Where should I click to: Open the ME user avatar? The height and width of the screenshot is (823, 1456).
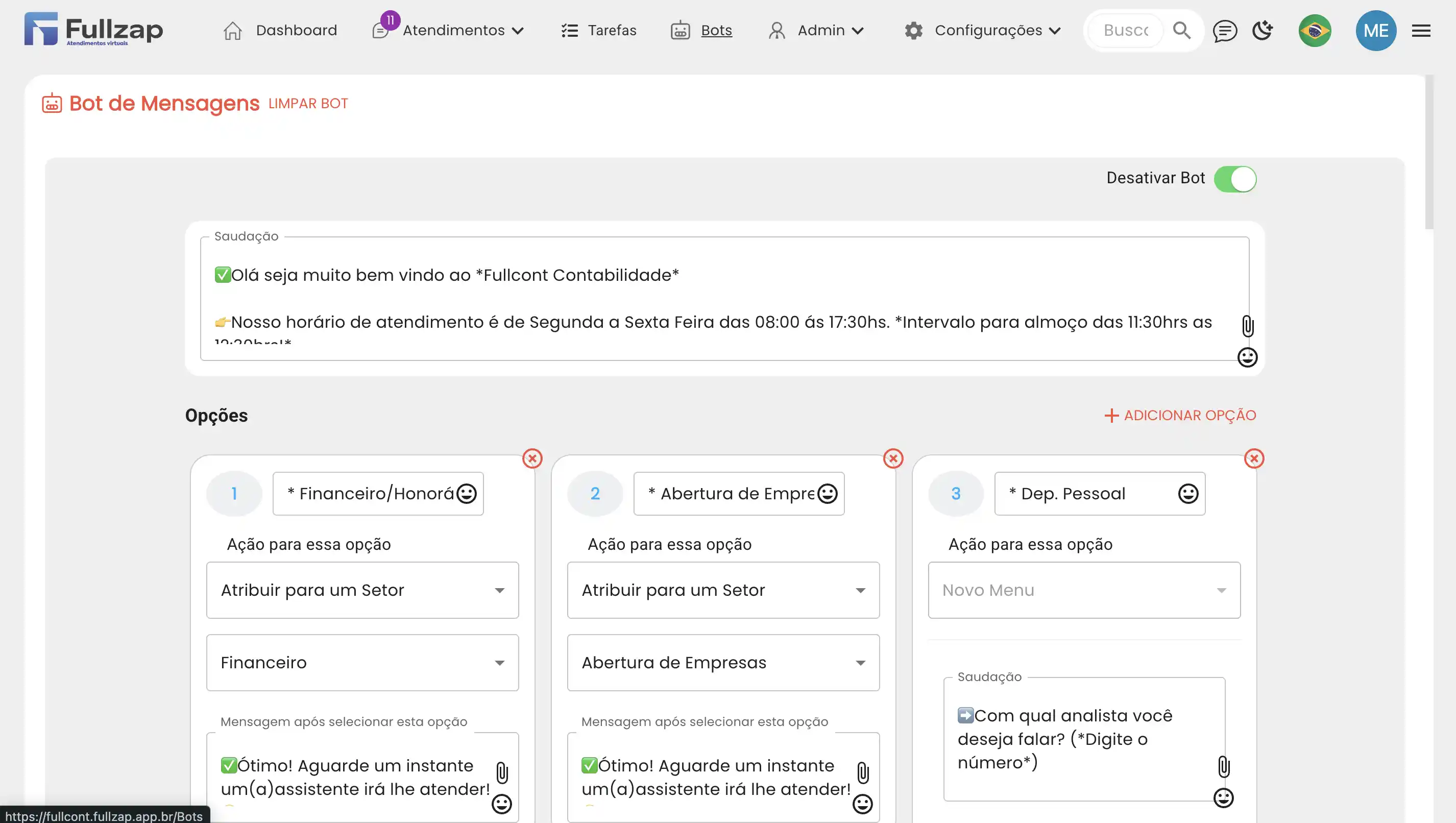[1376, 31]
